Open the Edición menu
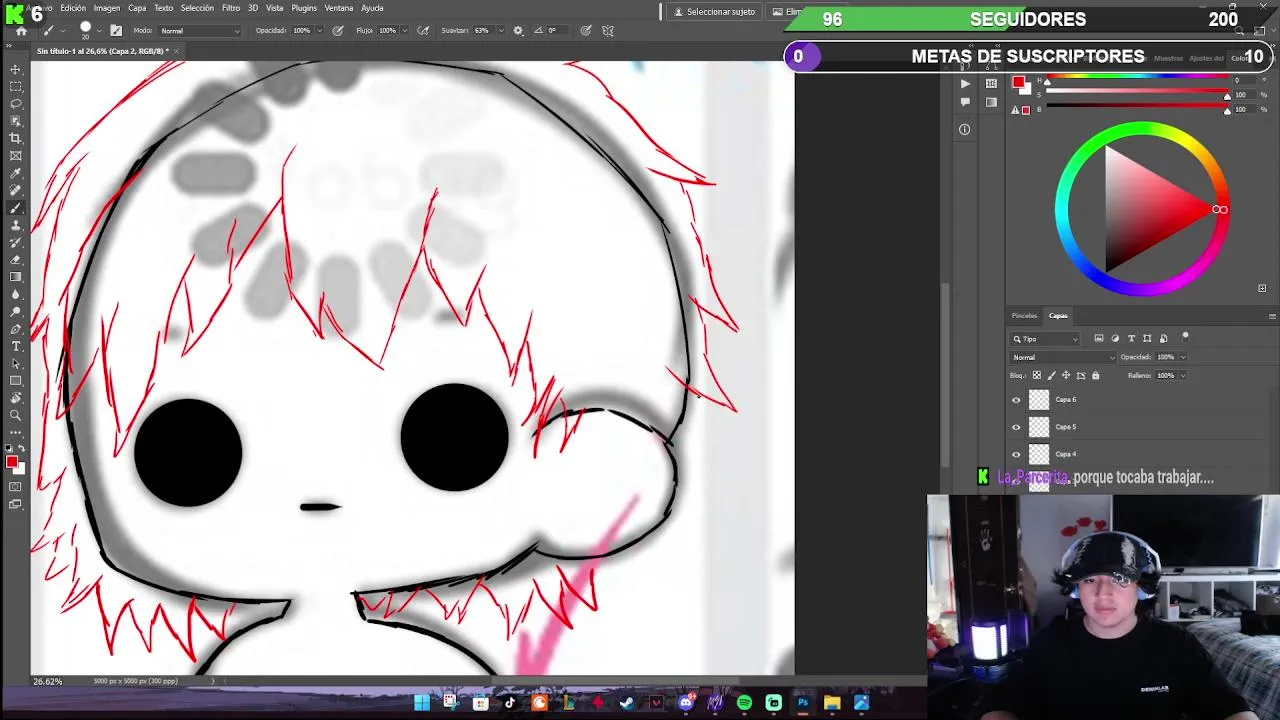 click(x=73, y=8)
